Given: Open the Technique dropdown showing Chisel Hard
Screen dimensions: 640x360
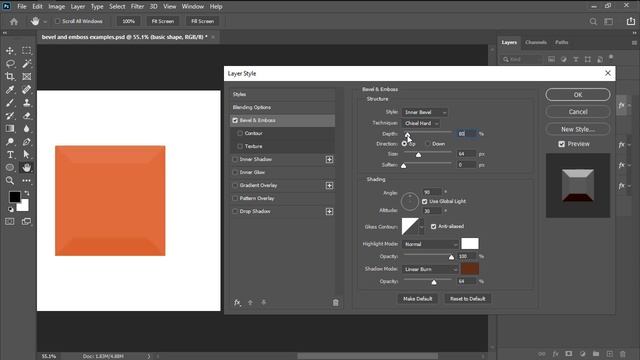Looking at the screenshot, I should click(421, 123).
